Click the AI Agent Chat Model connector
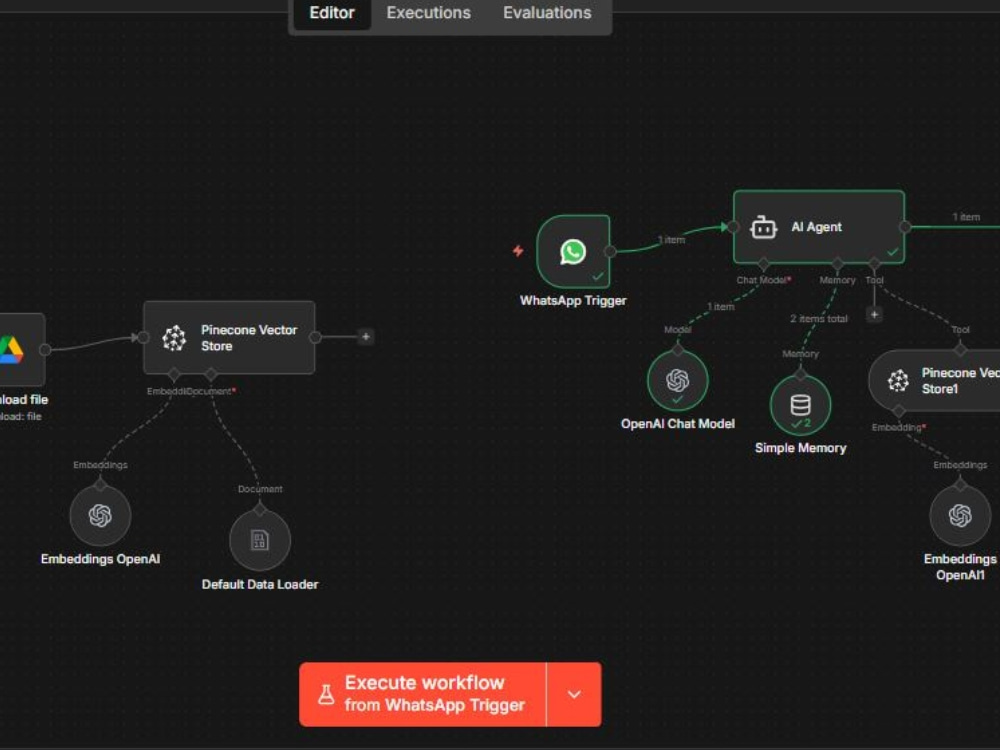The image size is (1000, 750). [x=763, y=264]
